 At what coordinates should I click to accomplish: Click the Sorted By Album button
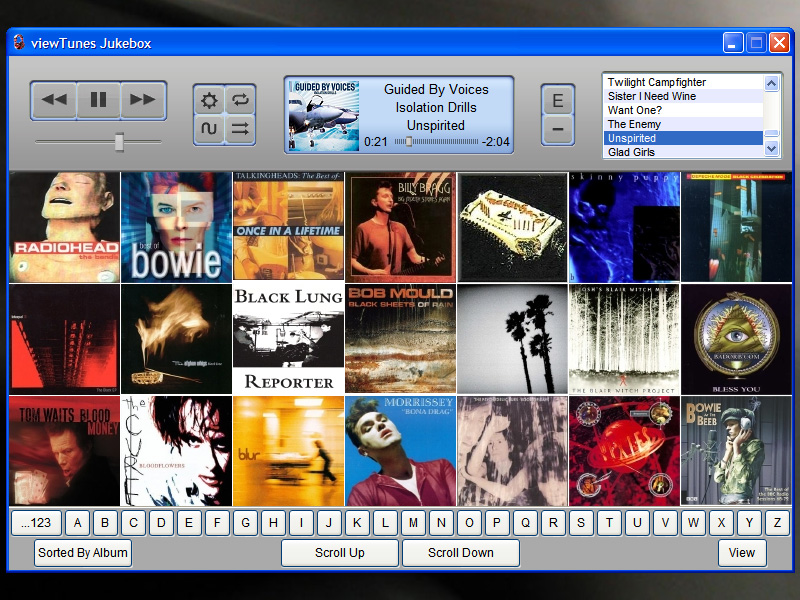[x=83, y=553]
